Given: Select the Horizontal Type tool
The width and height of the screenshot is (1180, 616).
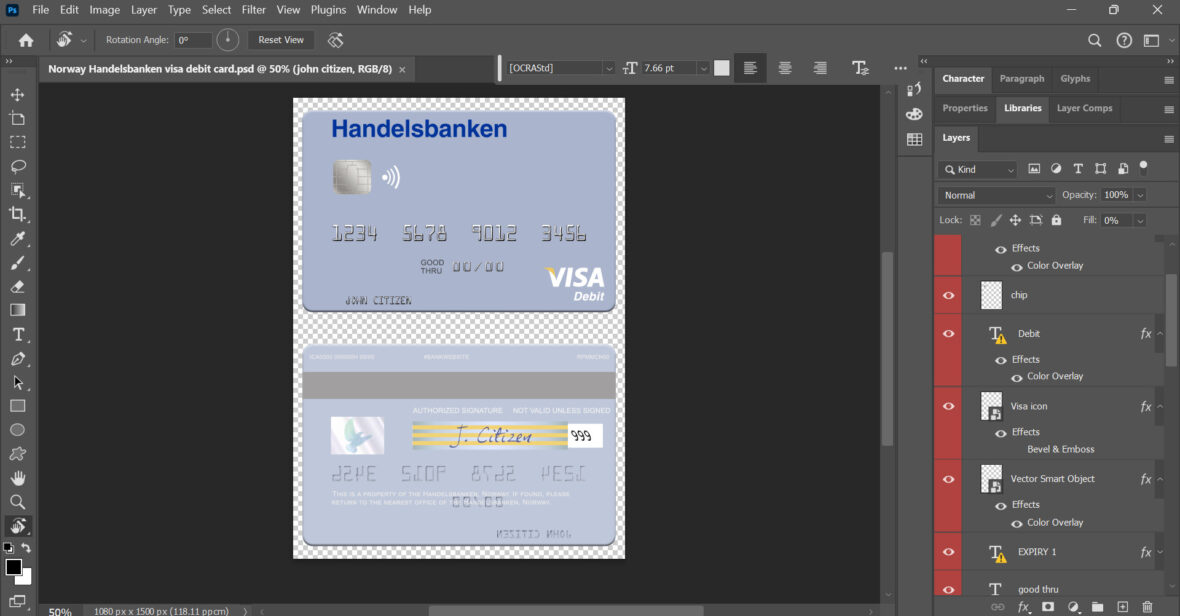Looking at the screenshot, I should 16,334.
